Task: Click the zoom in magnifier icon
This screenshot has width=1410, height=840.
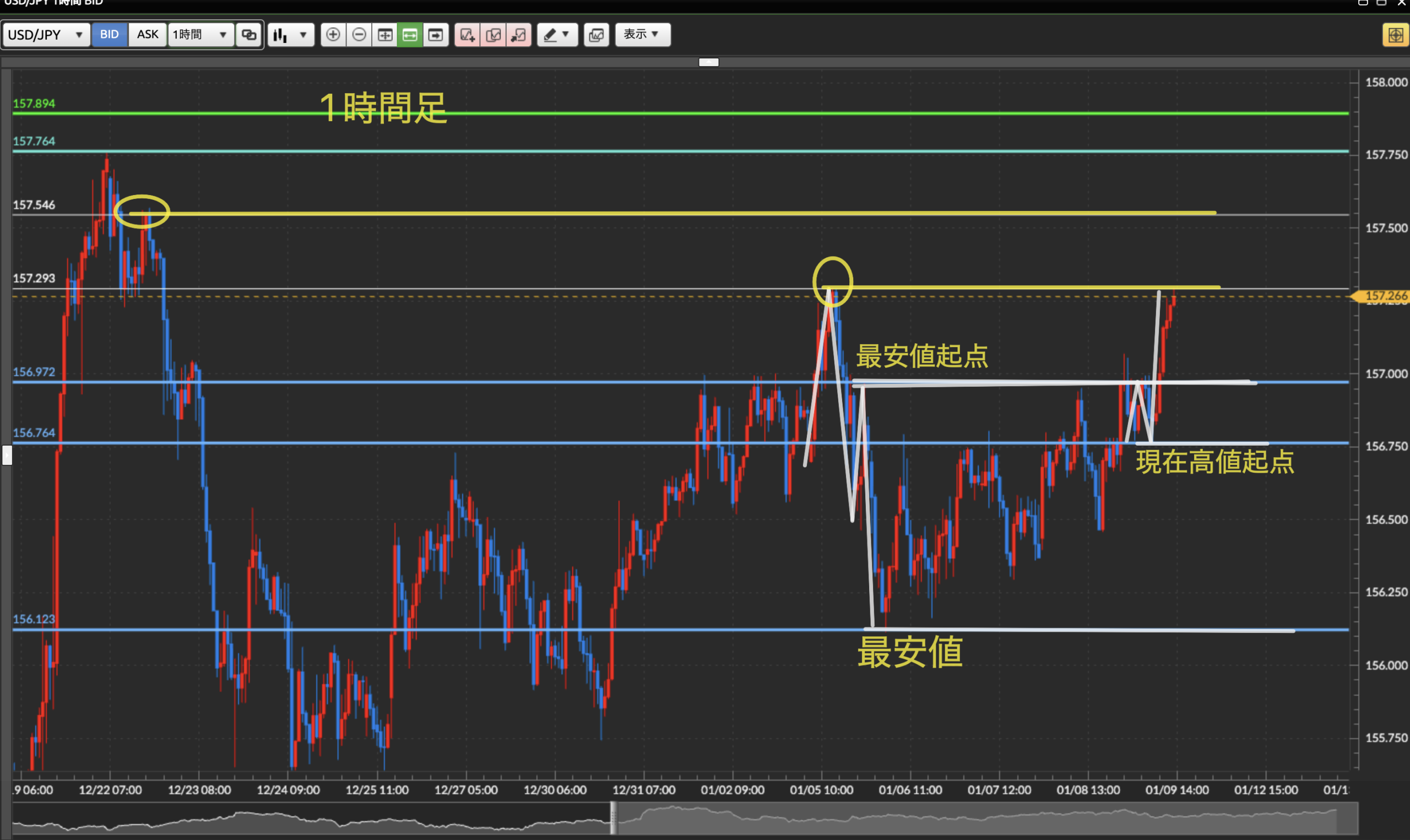Action: [333, 35]
